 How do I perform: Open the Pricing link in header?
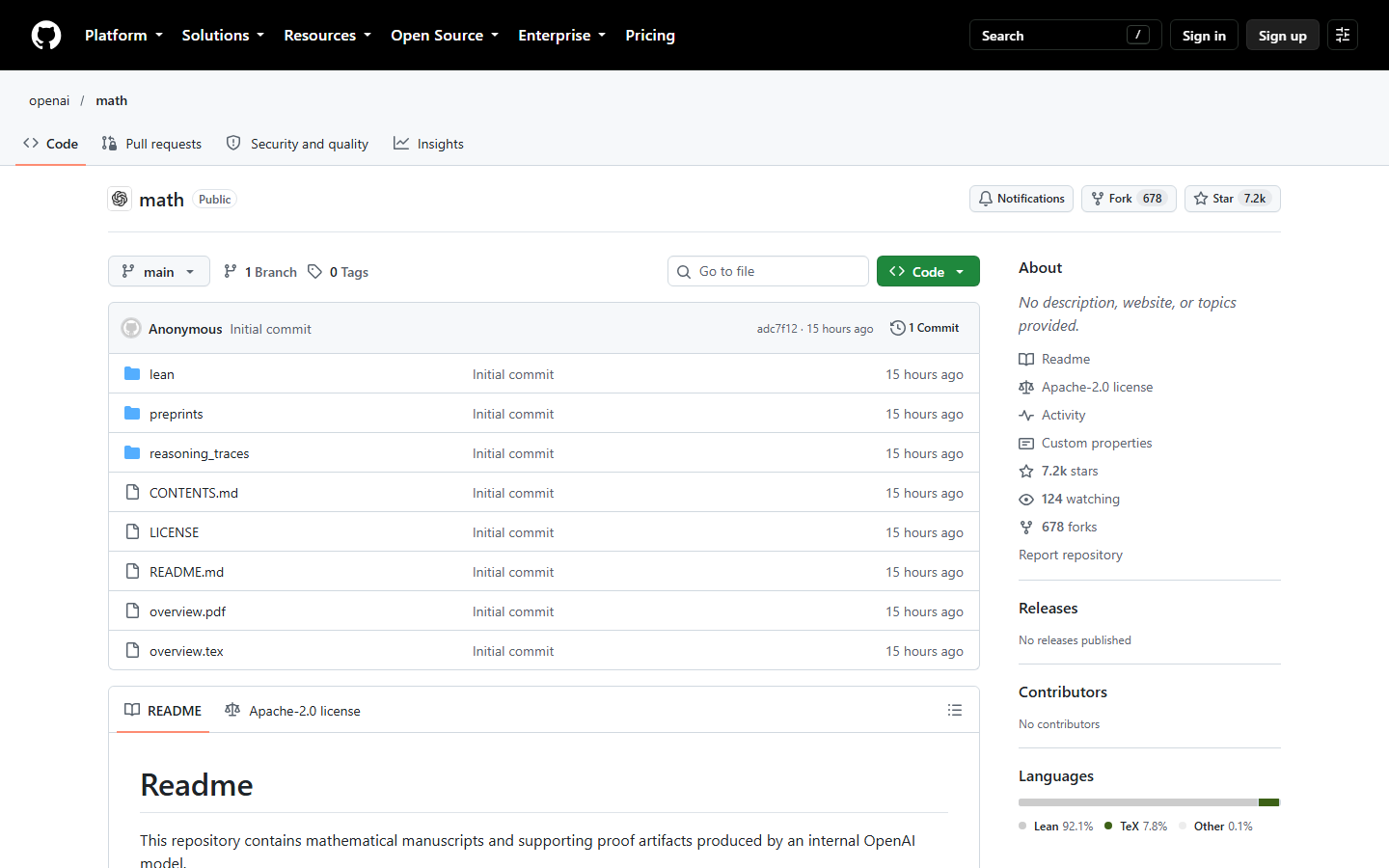(x=650, y=35)
